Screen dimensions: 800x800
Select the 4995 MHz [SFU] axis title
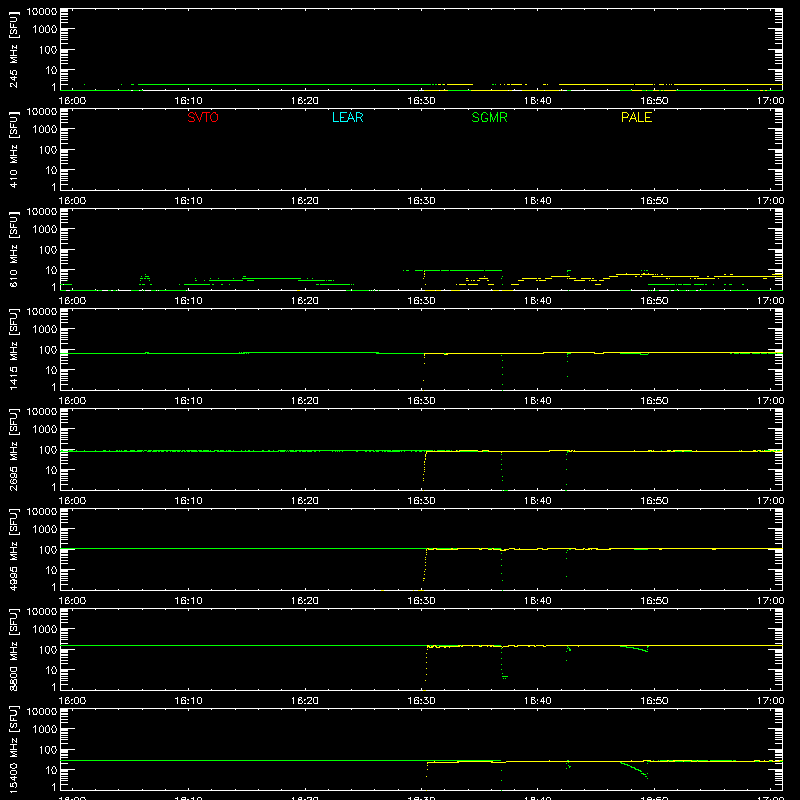(x=14, y=549)
